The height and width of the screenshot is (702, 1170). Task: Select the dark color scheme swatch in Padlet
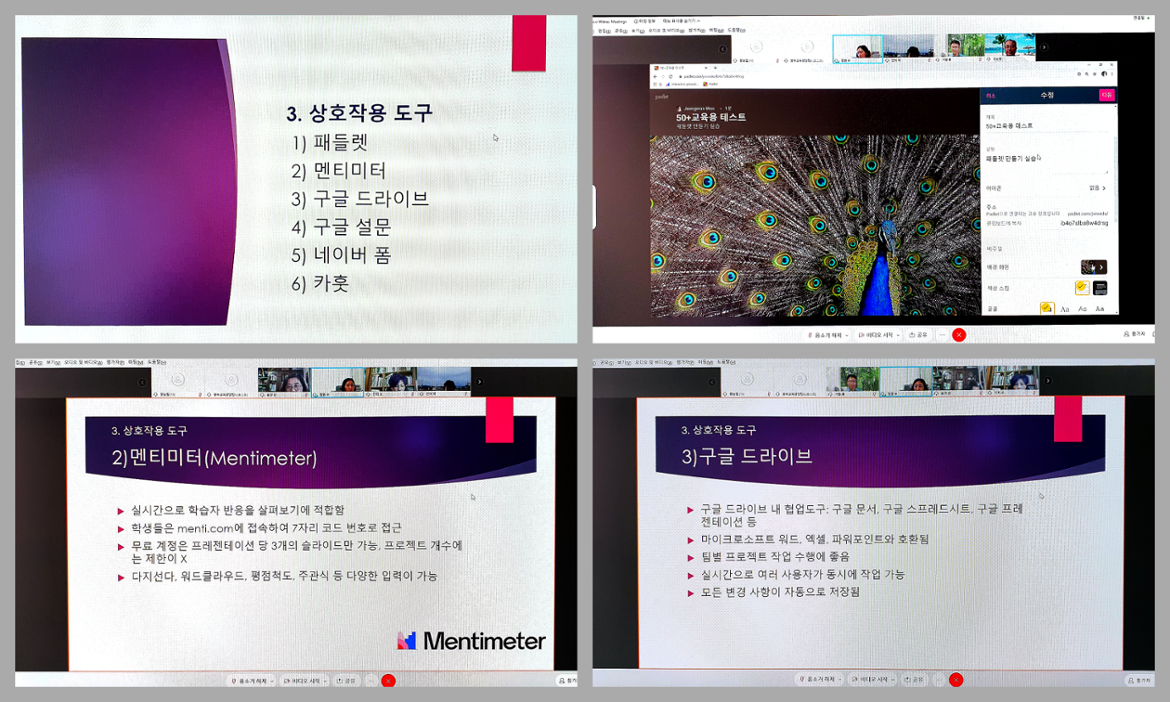point(1100,288)
